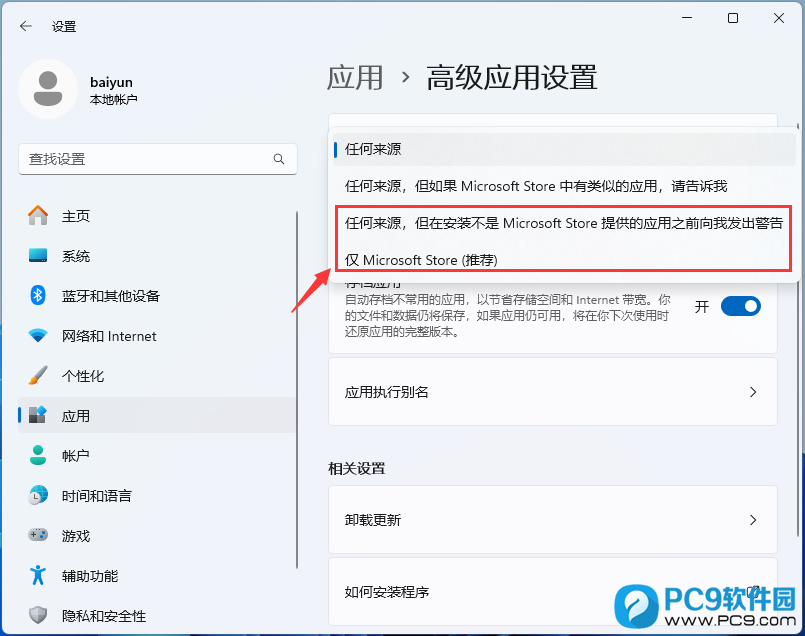Click the Time and language globe icon
805x636 pixels.
tap(38, 495)
